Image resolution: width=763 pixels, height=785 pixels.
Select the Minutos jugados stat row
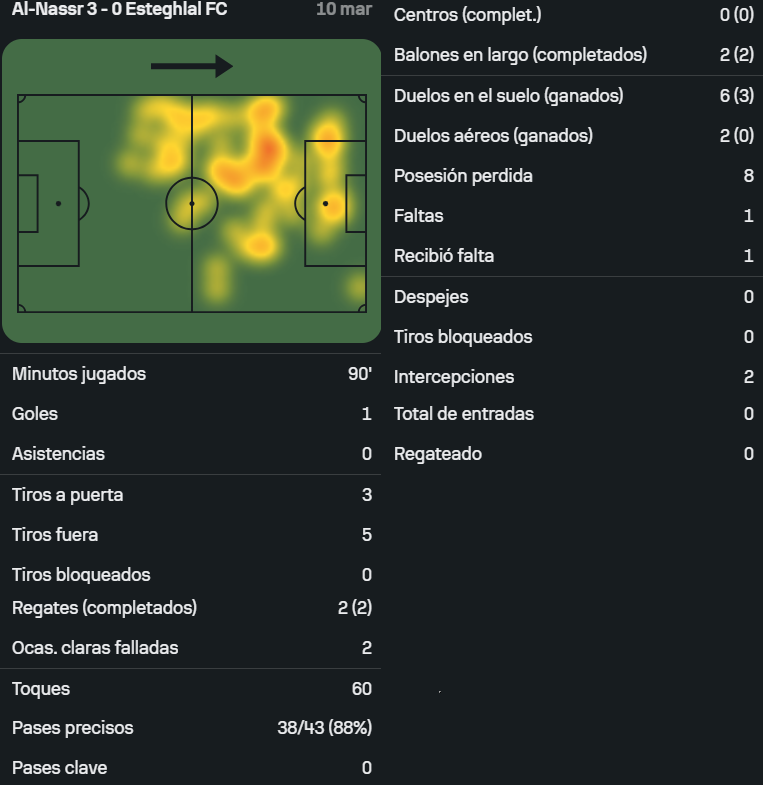coord(191,374)
